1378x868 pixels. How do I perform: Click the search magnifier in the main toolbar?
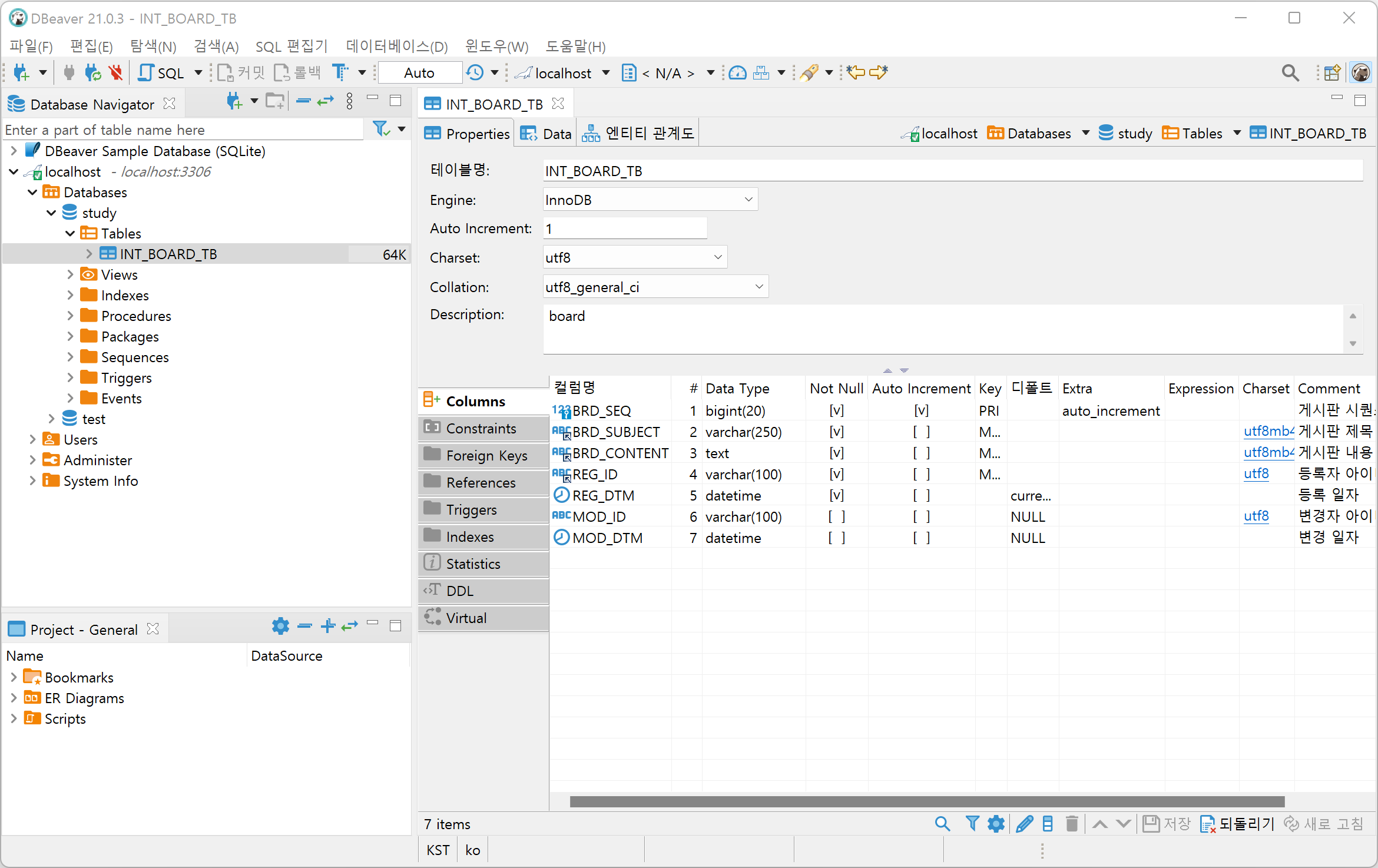[1290, 72]
